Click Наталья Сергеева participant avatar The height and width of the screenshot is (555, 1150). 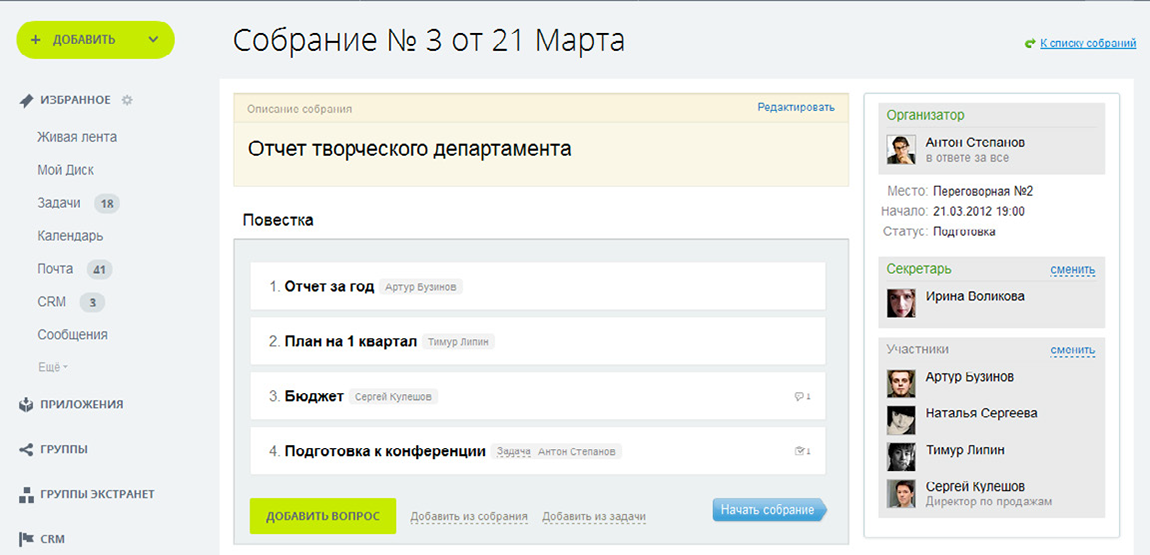[901, 420]
